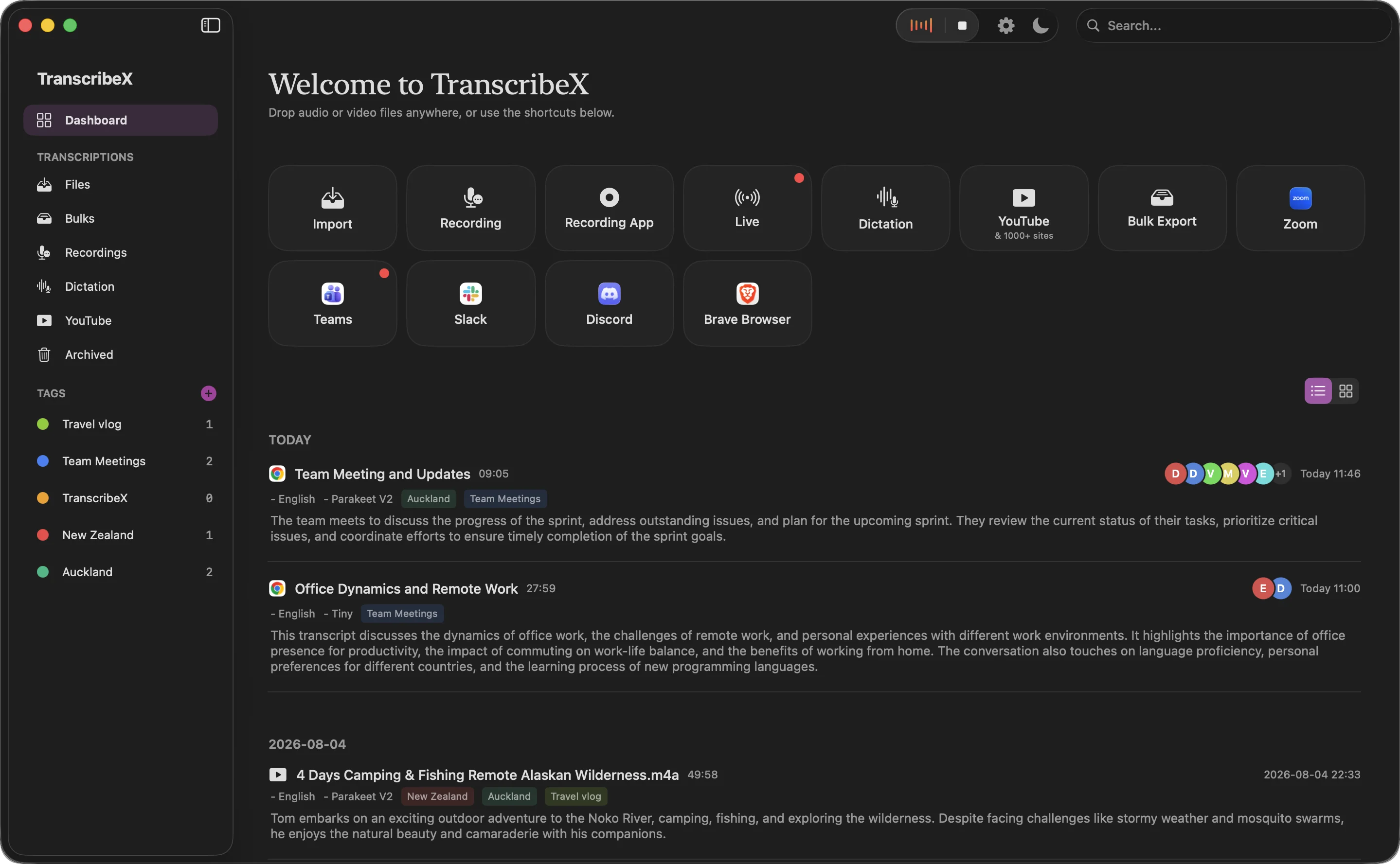Screen dimensions: 1400x864
Task: Open the Zoom shortcut card
Action: coord(1301,208)
